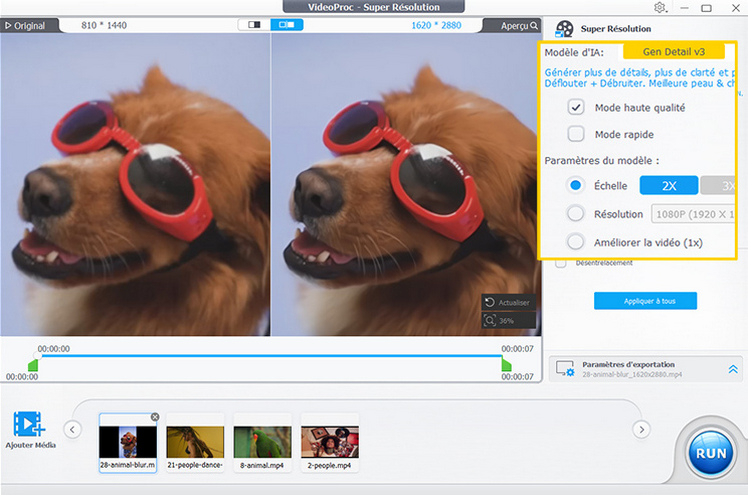Toggle the Désentrelacement checkbox
The width and height of the screenshot is (748, 495).
[x=561, y=263]
